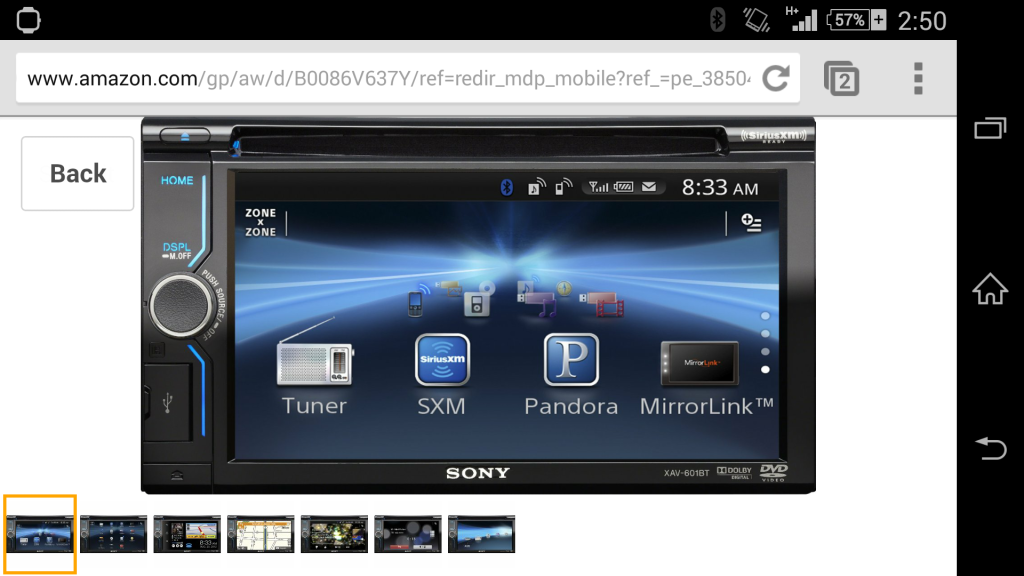Tap the Android home button
The image size is (1024, 576).
coord(990,288)
